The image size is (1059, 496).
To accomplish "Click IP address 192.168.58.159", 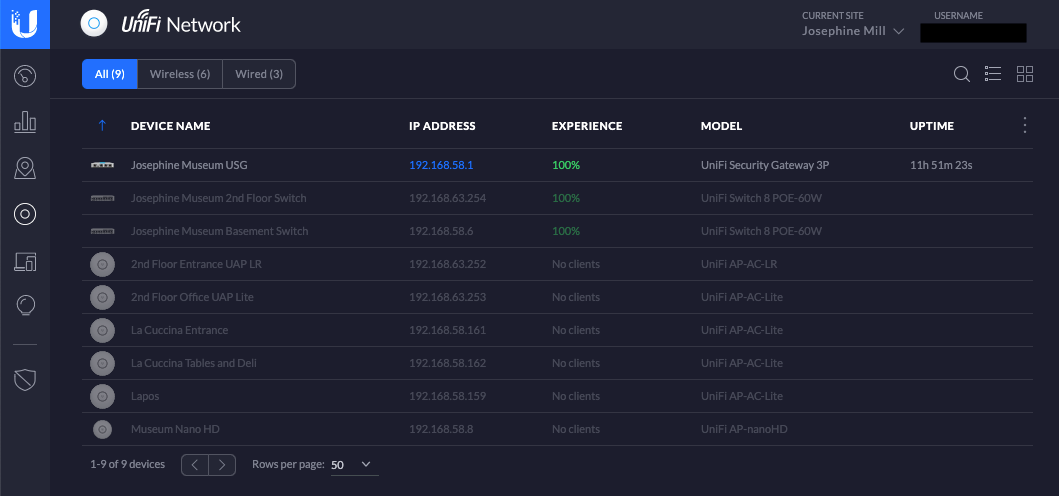I will click(448, 396).
